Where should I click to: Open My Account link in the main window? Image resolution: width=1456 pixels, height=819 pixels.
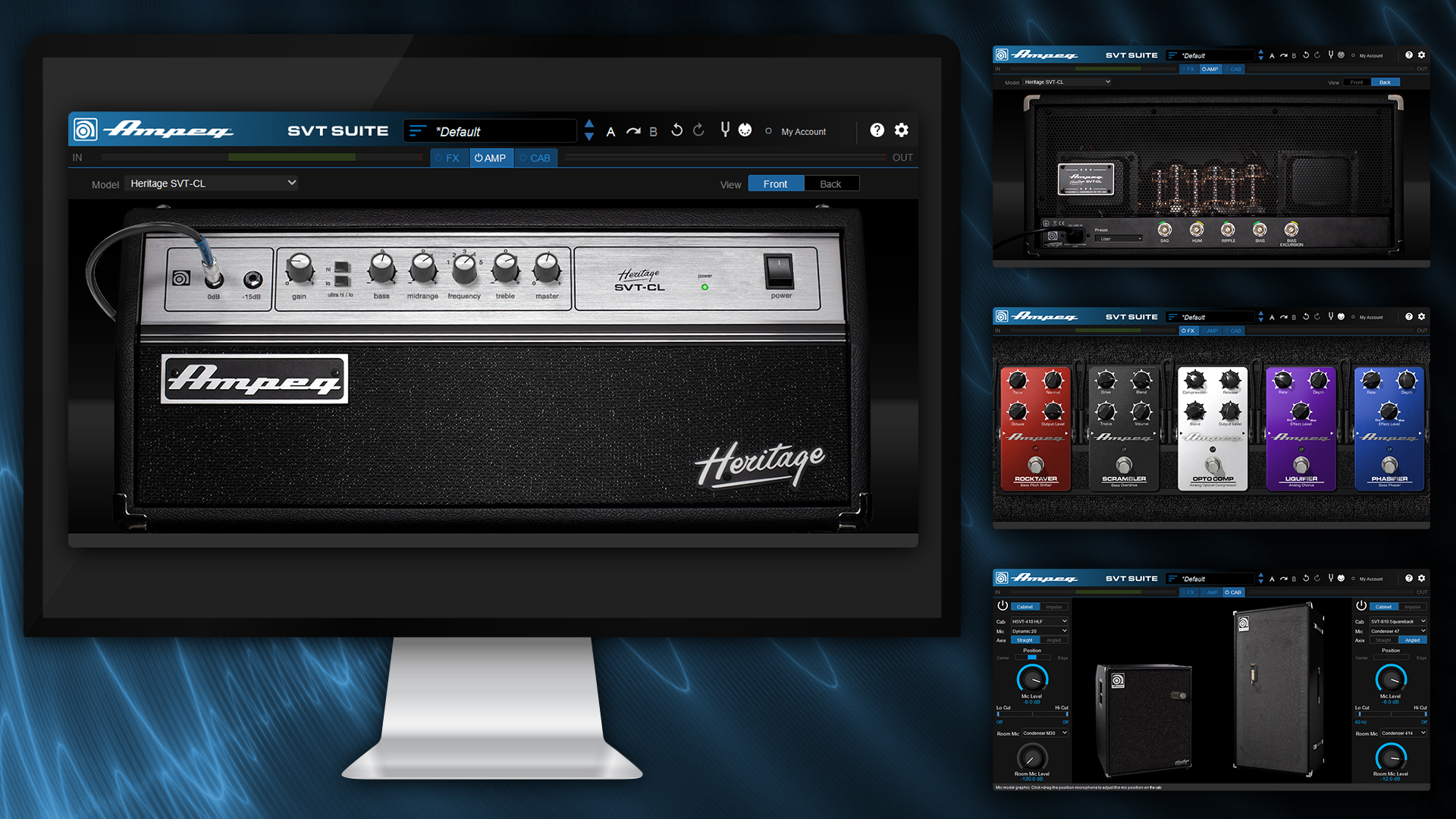pyautogui.click(x=804, y=132)
